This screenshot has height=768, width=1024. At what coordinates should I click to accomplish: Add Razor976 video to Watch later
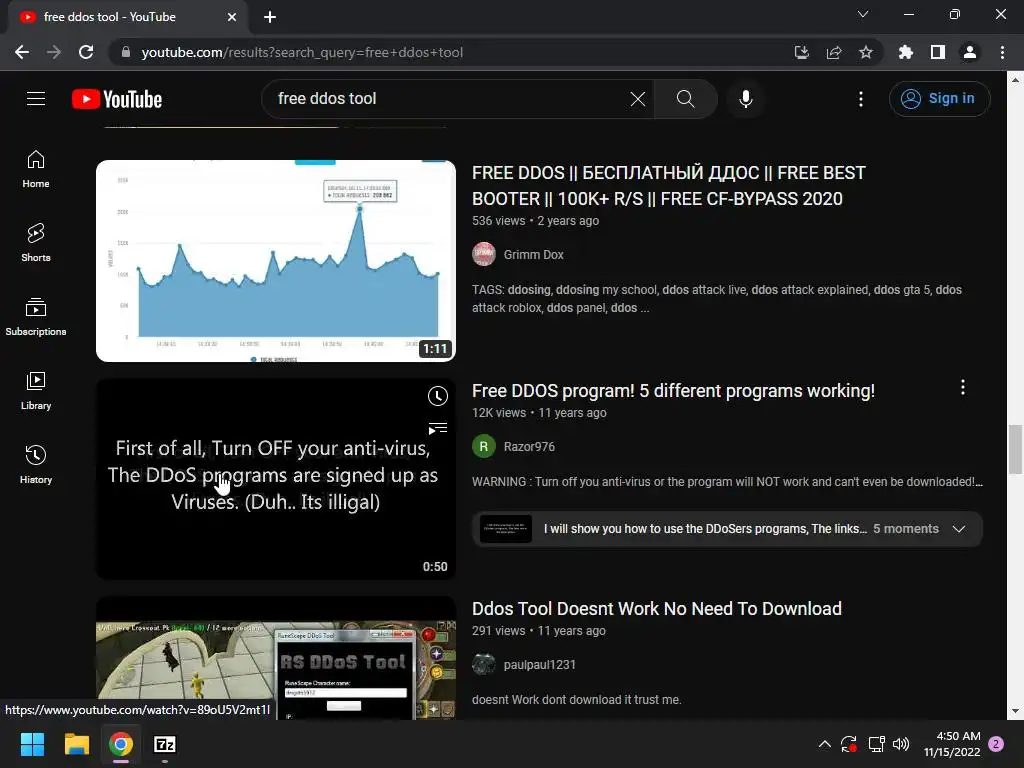438,396
